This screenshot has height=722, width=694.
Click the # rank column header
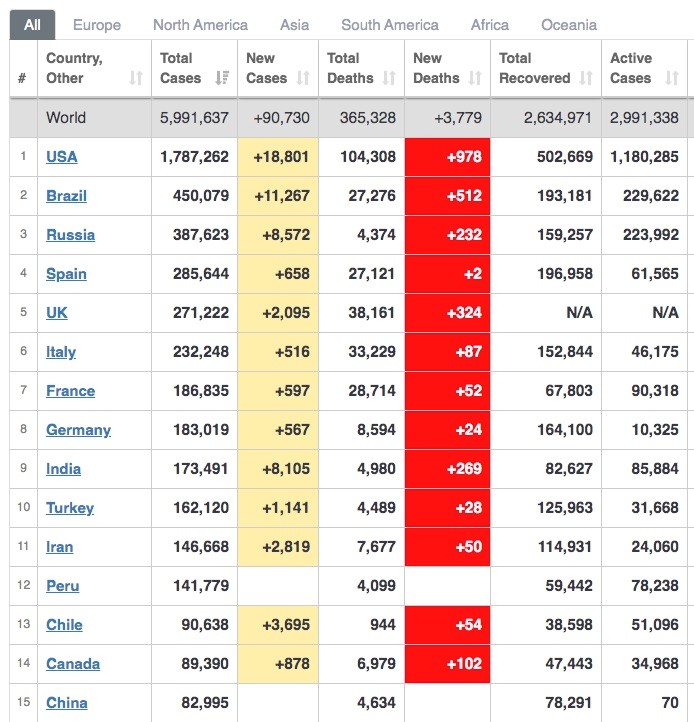(x=22, y=78)
